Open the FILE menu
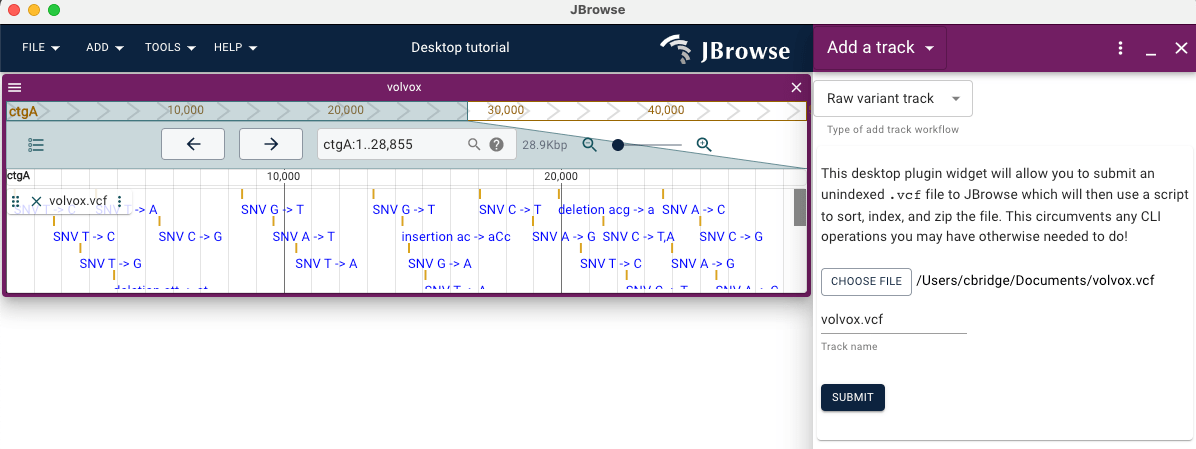The image size is (1196, 449). [41, 47]
